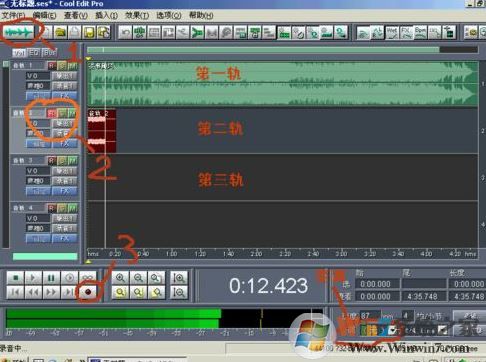This screenshot has height=362, width=486.
Task: Open the FX effects button on track 1
Action: (64, 96)
